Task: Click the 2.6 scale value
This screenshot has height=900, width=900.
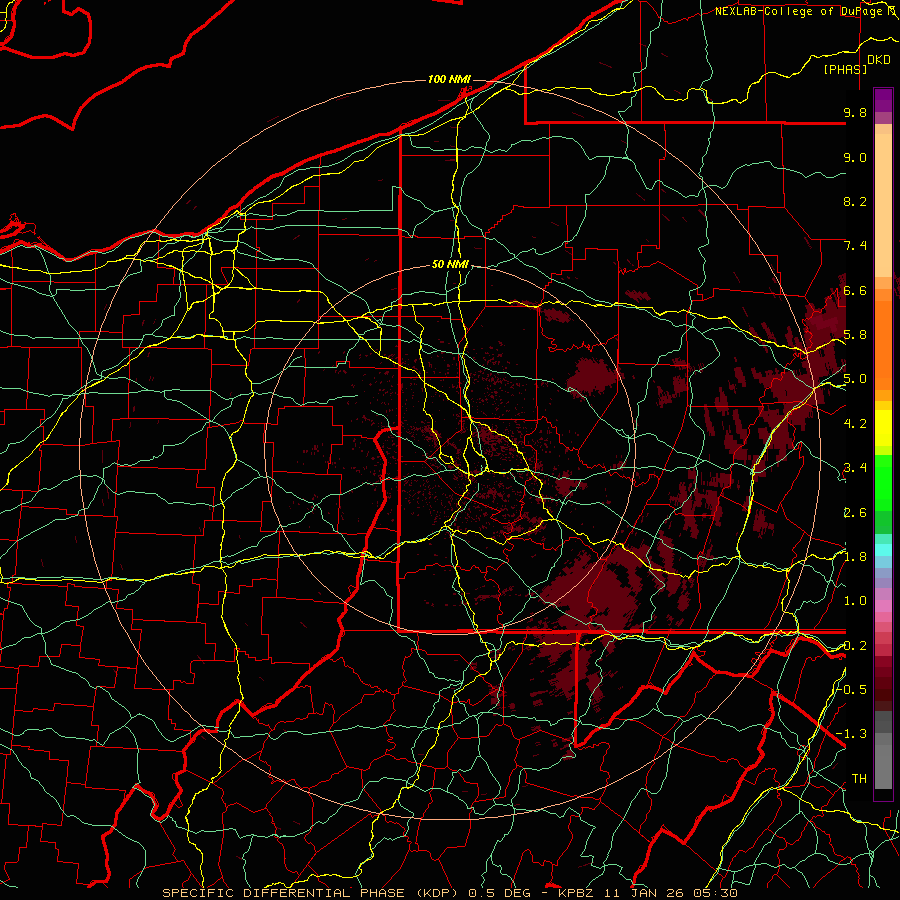Action: pyautogui.click(x=855, y=513)
